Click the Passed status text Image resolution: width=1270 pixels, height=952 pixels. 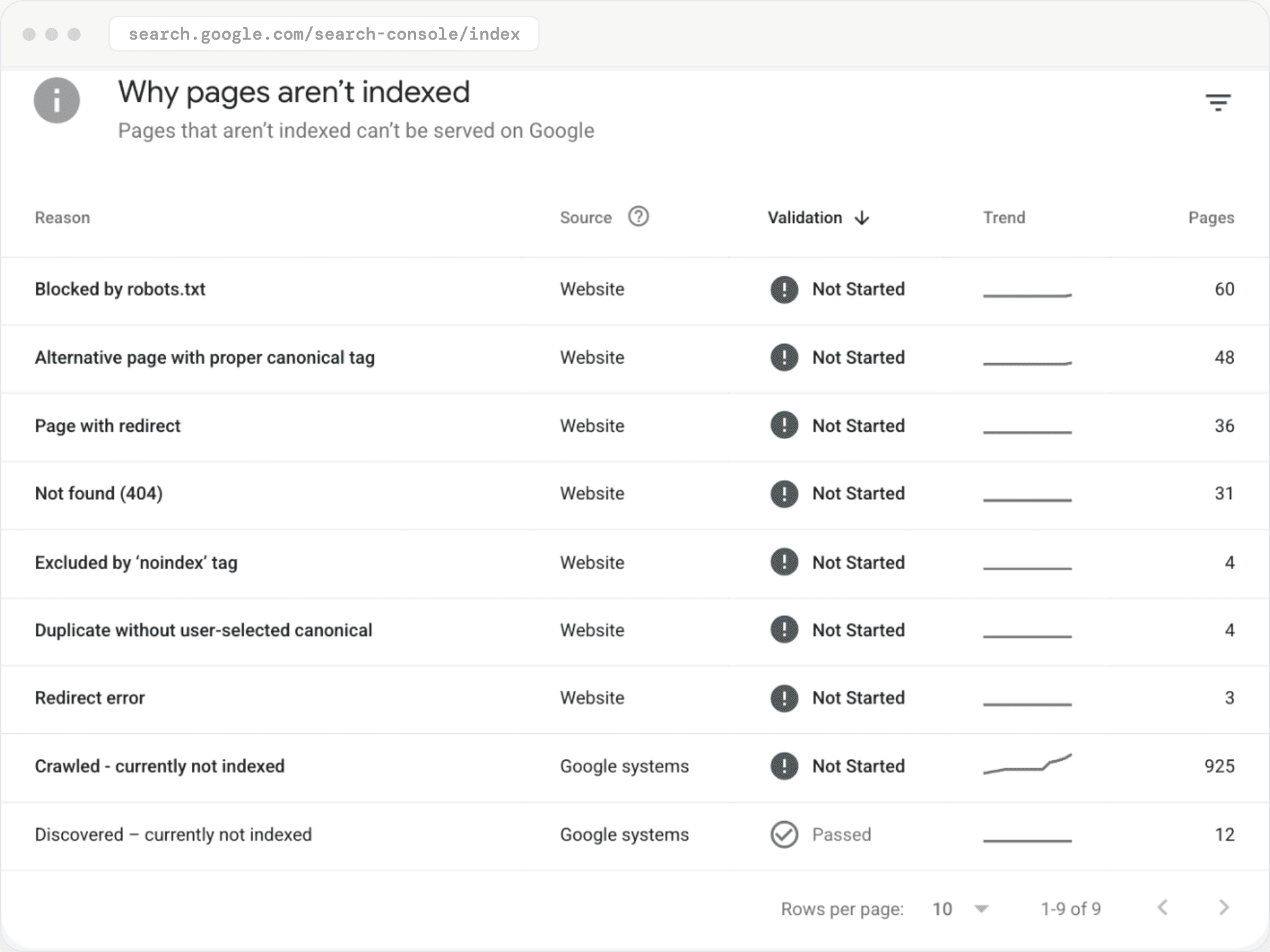(x=841, y=834)
